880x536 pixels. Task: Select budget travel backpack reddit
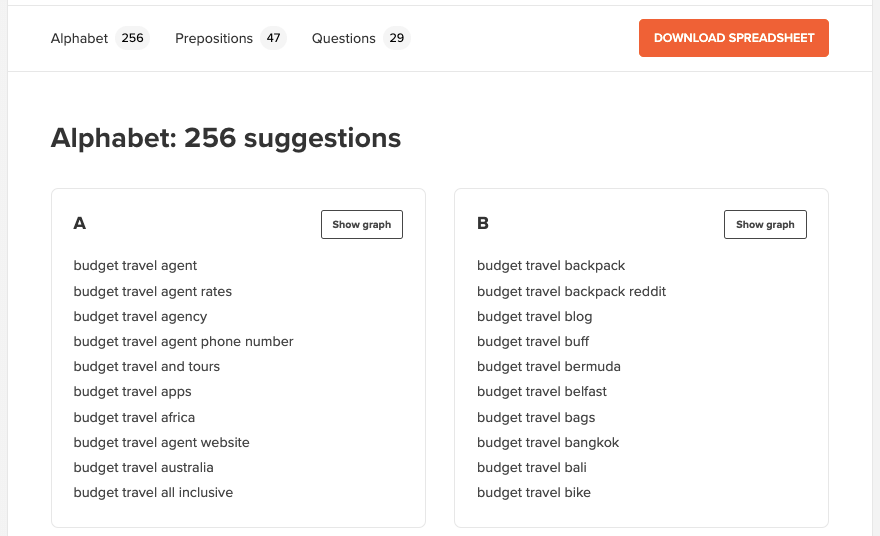click(x=571, y=291)
